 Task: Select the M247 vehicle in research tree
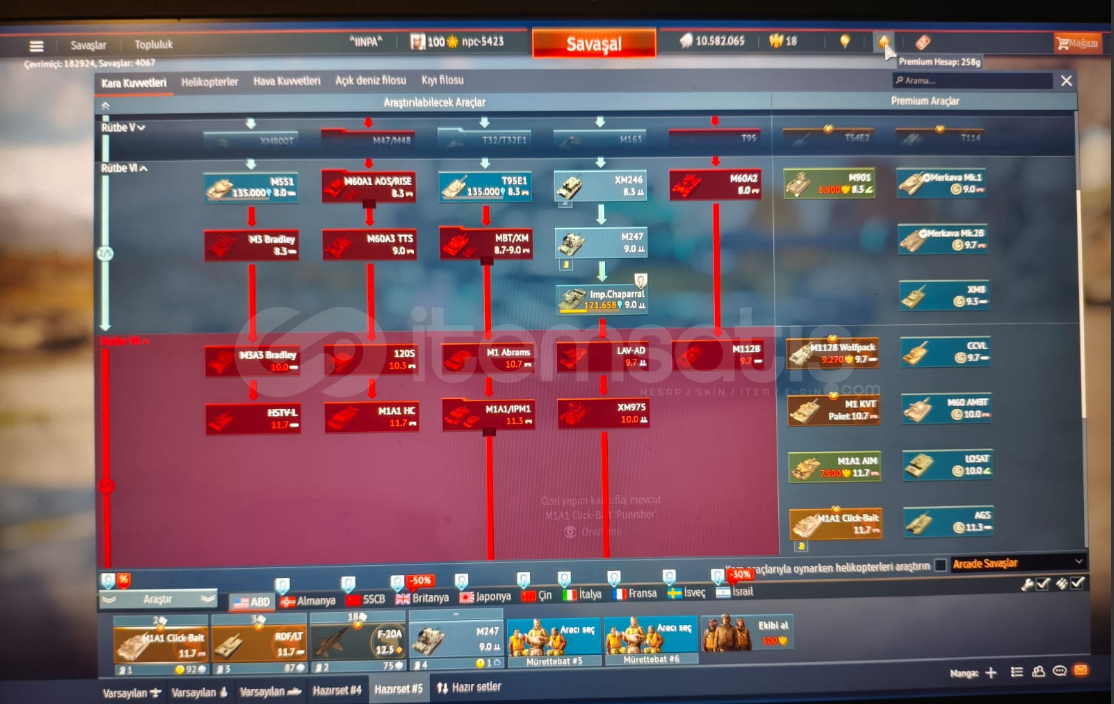(x=600, y=242)
